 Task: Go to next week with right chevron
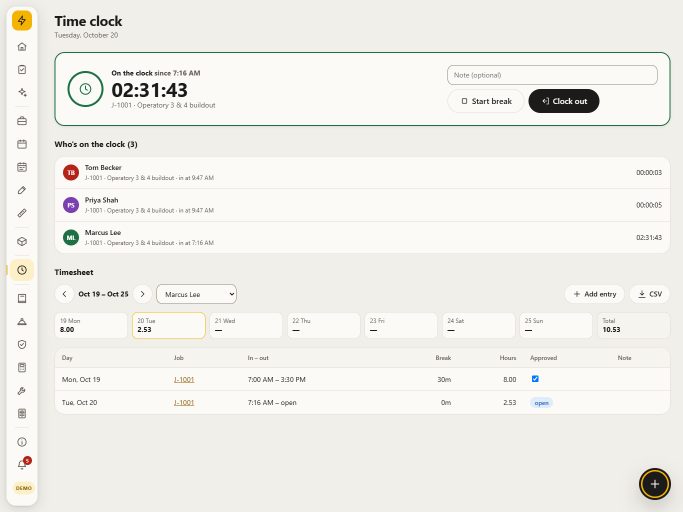(x=142, y=294)
